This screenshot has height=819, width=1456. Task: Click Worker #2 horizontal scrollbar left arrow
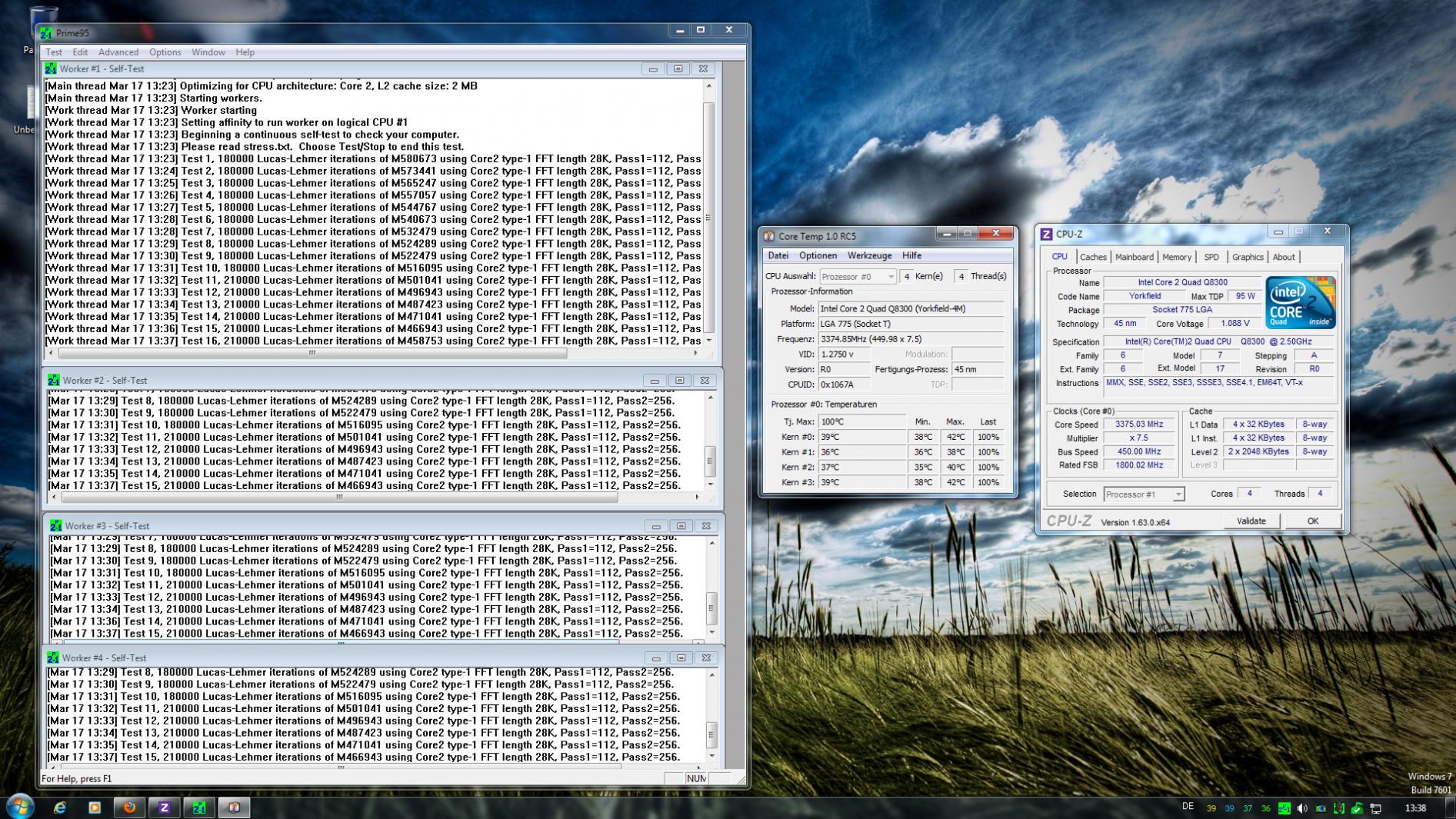click(x=54, y=498)
